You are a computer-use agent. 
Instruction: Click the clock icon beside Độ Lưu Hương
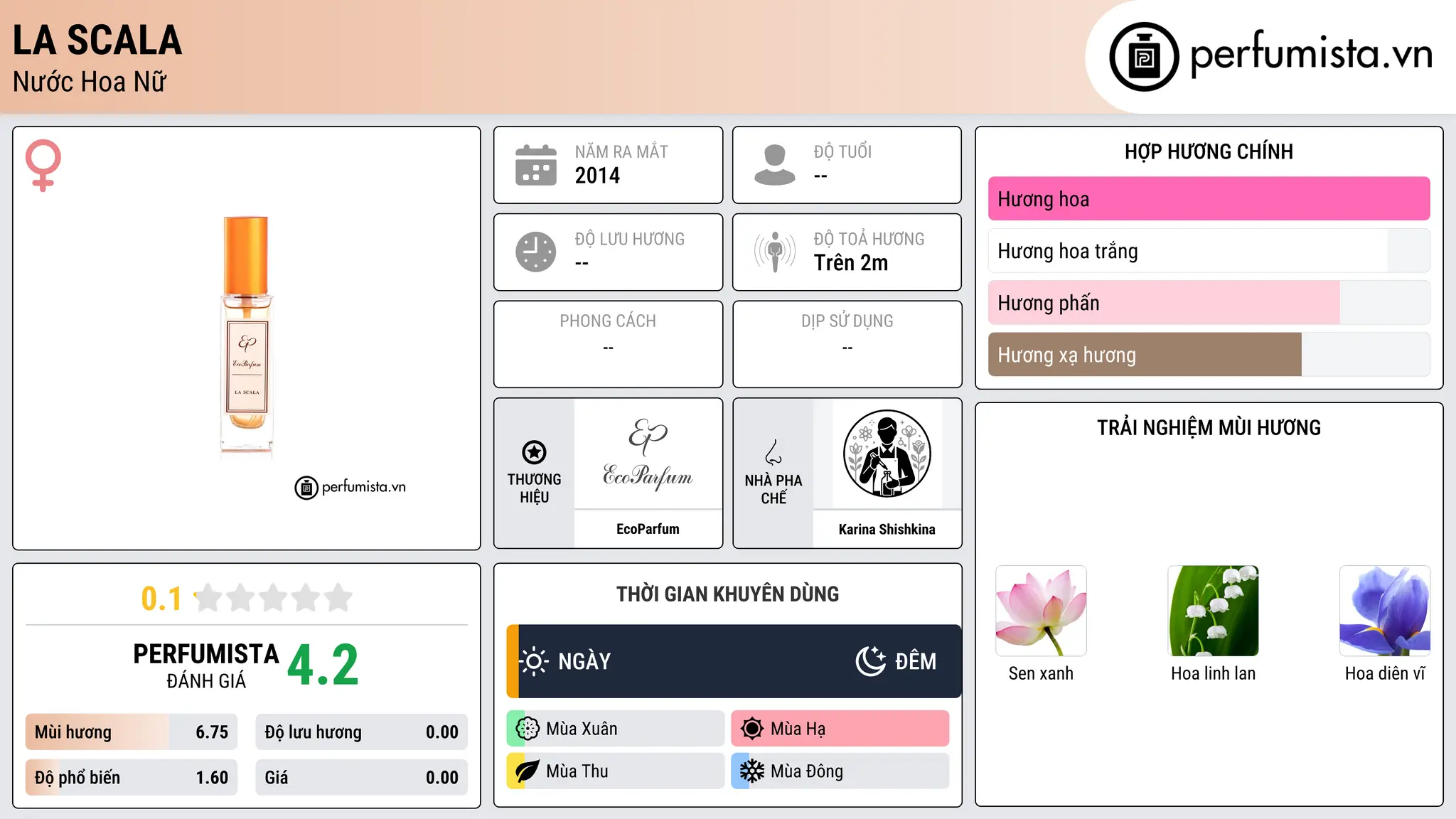point(536,252)
